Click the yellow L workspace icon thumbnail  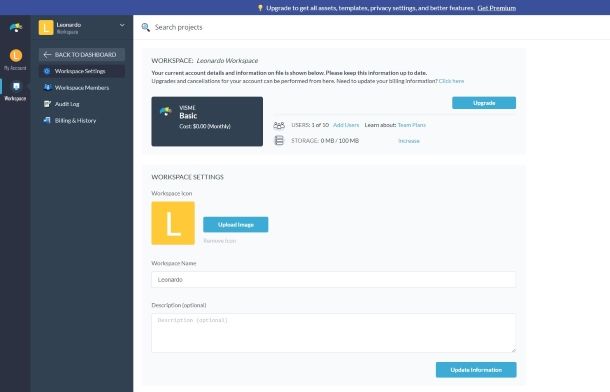tap(173, 223)
